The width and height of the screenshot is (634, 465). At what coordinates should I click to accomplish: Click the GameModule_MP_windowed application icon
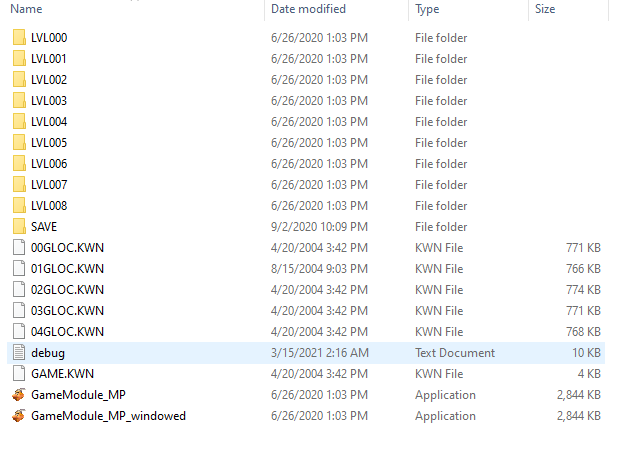pyautogui.click(x=19, y=416)
